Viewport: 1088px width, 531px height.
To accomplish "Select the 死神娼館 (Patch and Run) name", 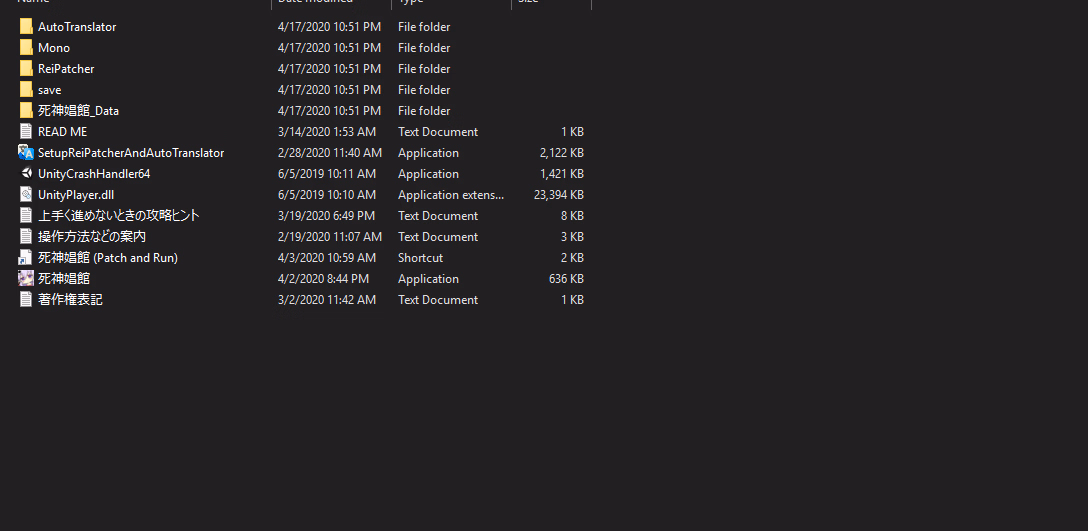I will tap(108, 258).
